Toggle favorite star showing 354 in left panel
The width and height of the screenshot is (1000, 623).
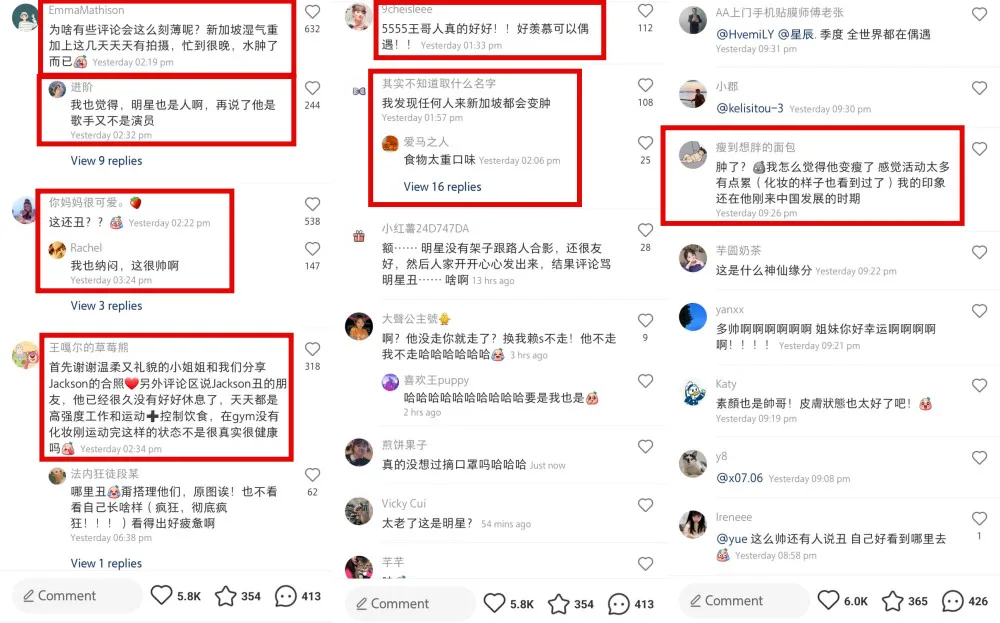tap(225, 596)
